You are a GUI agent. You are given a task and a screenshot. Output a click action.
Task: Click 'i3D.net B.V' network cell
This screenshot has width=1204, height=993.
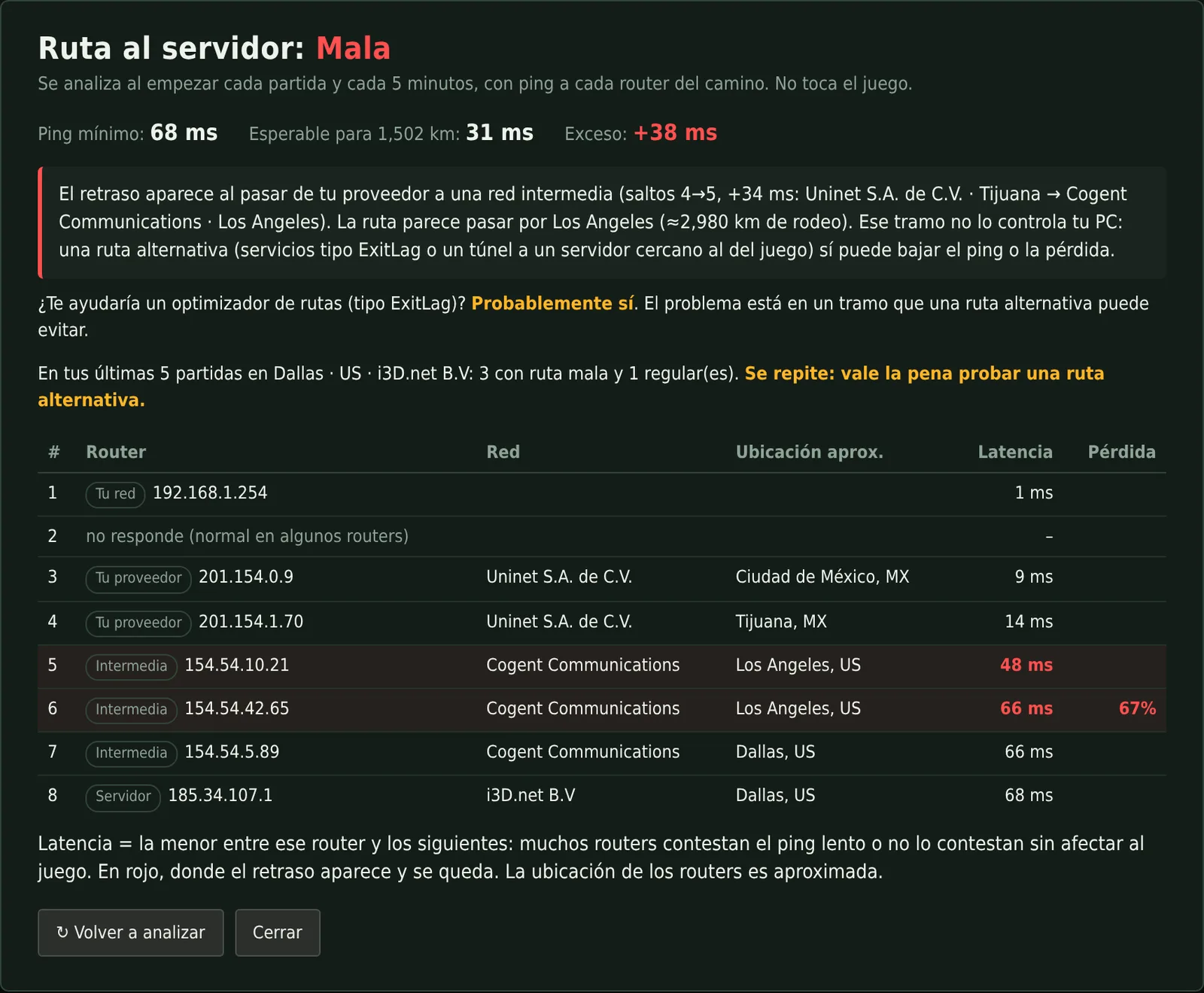pyautogui.click(x=531, y=796)
